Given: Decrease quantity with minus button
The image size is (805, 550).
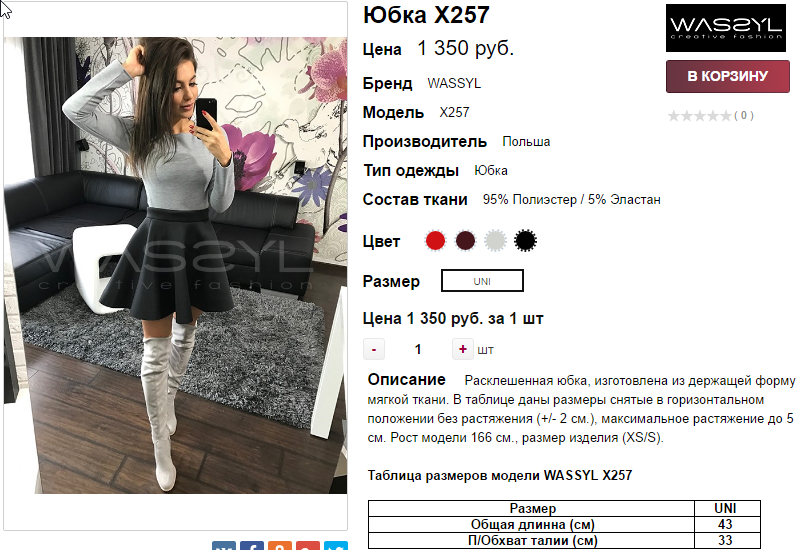Looking at the screenshot, I should coord(374,349).
